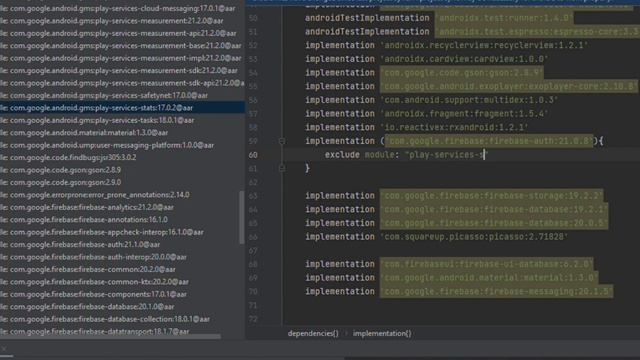Click 'androidx.cardview:cardview:1.0.0' string

tap(464, 59)
